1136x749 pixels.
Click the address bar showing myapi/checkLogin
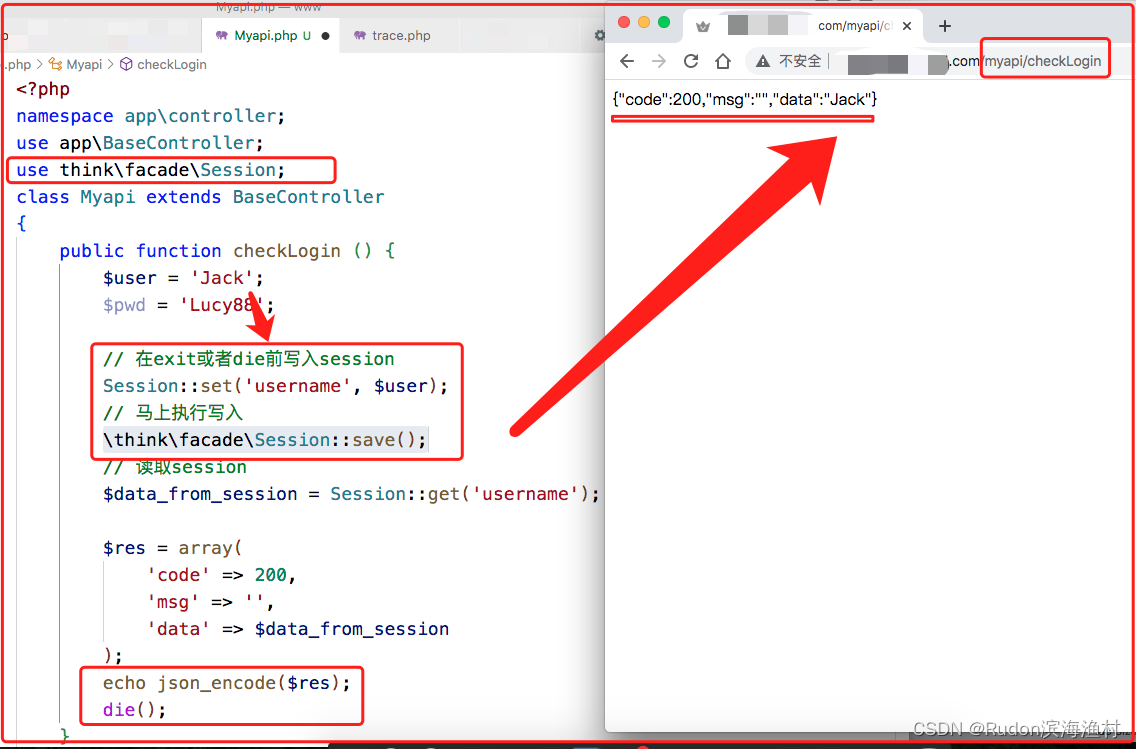(1045, 60)
